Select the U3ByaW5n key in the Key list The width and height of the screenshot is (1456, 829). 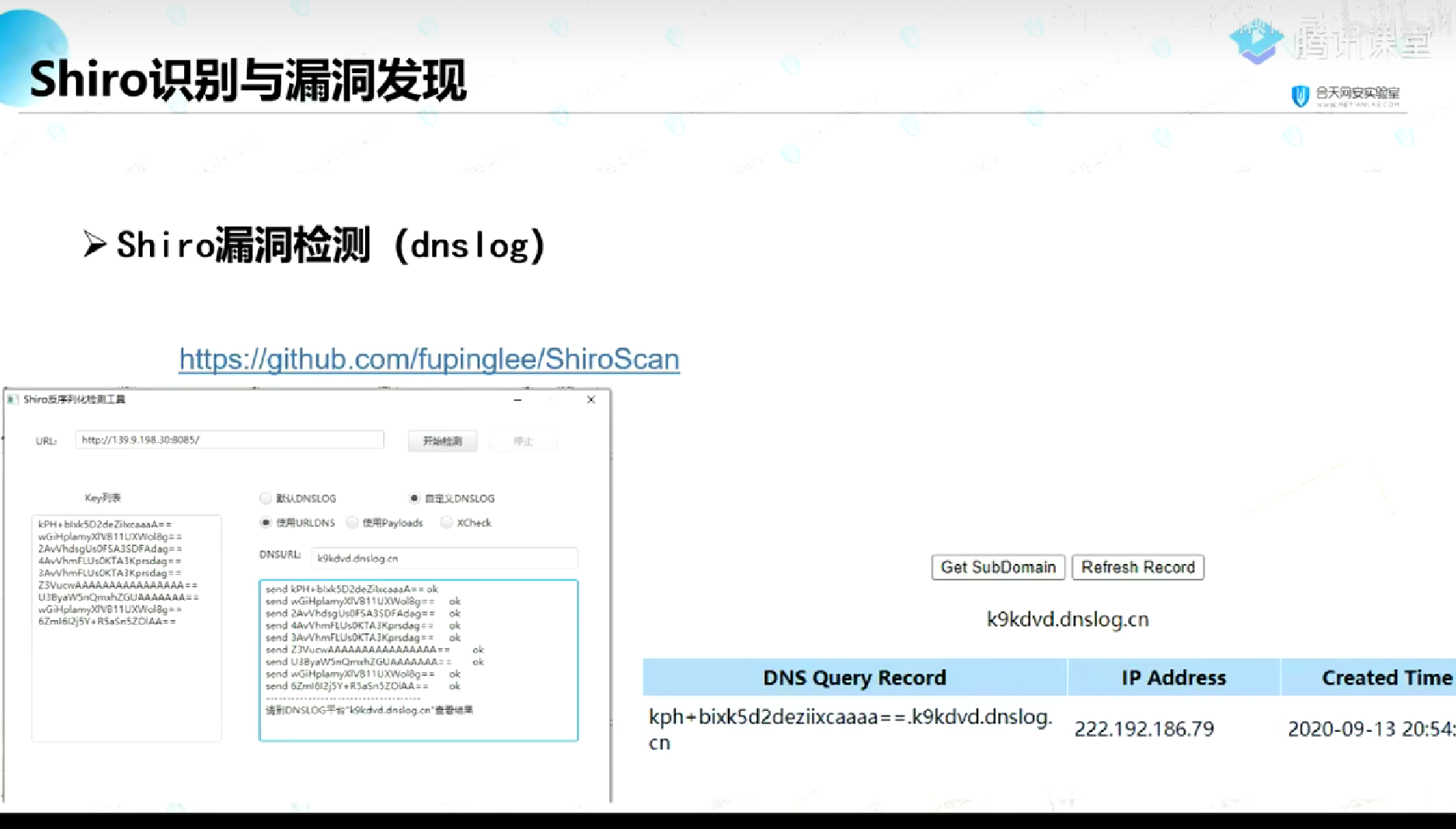coord(118,597)
